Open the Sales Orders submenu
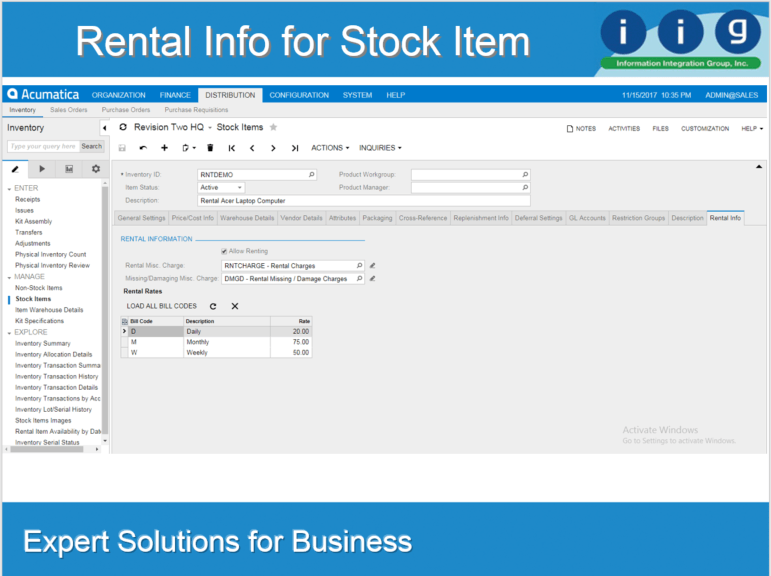This screenshot has height=576, width=771. 68,110
